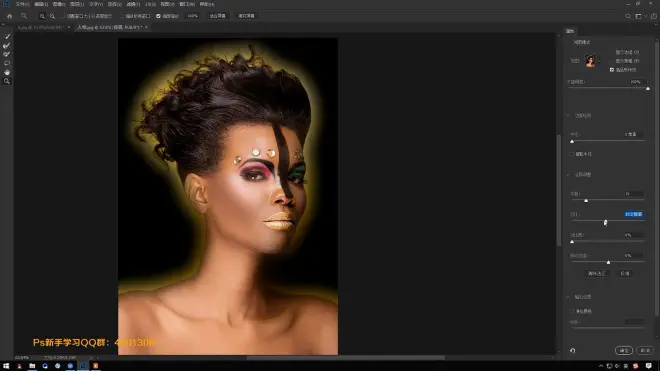Select the Hand tool

pyautogui.click(x=7, y=72)
